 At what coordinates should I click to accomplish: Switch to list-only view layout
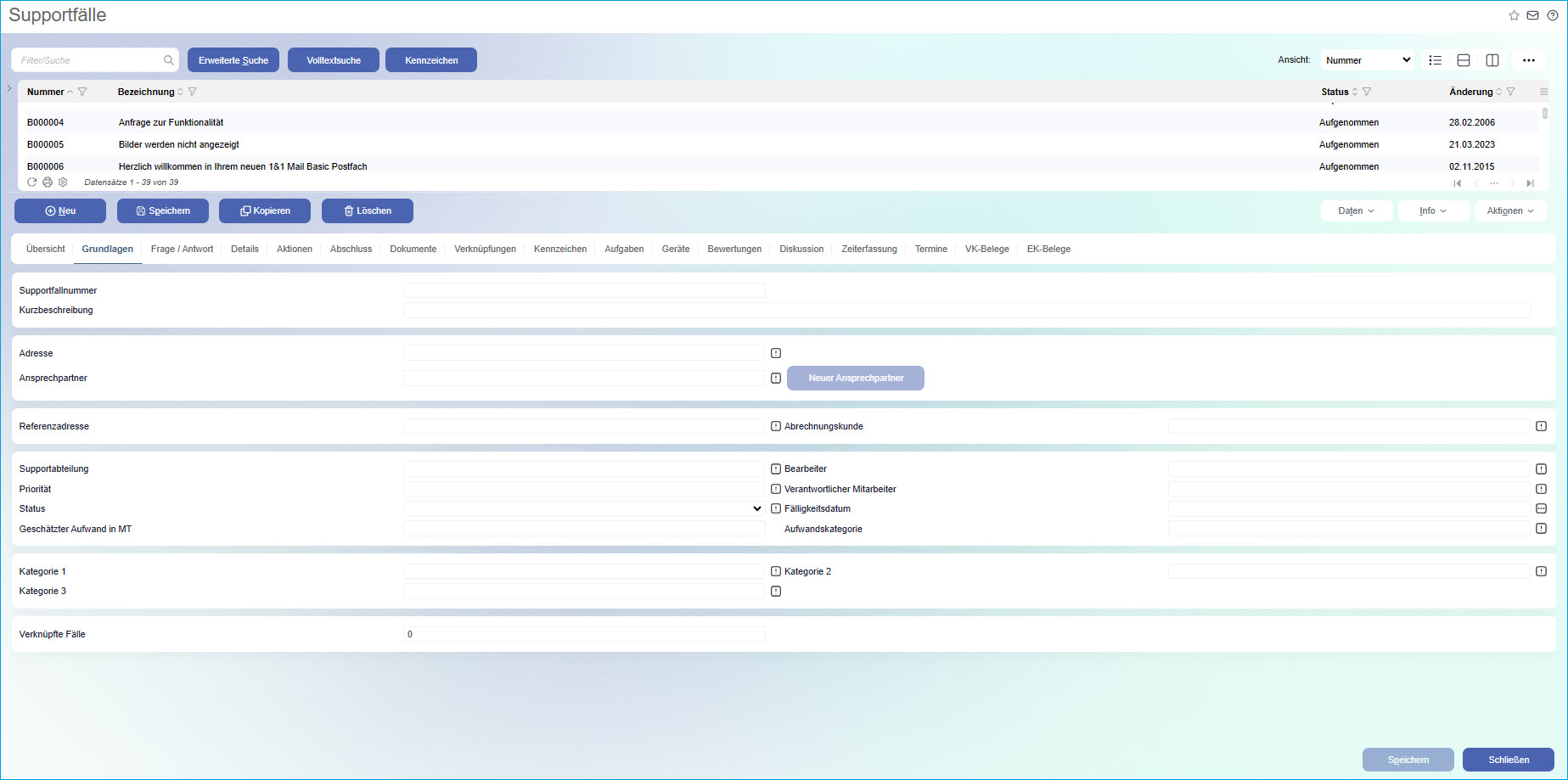click(1436, 60)
